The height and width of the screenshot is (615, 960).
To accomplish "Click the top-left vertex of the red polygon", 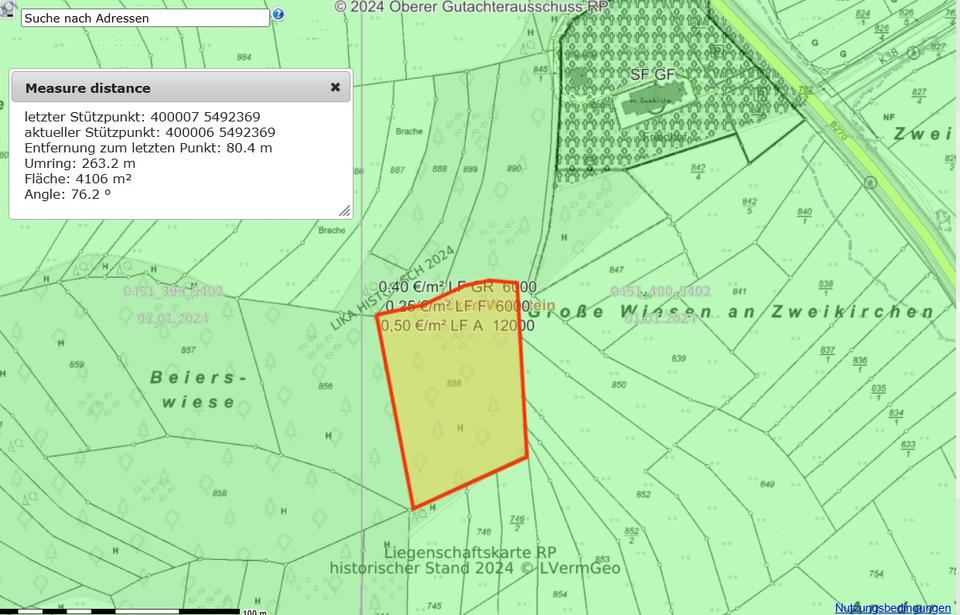I will pyautogui.click(x=377, y=315).
